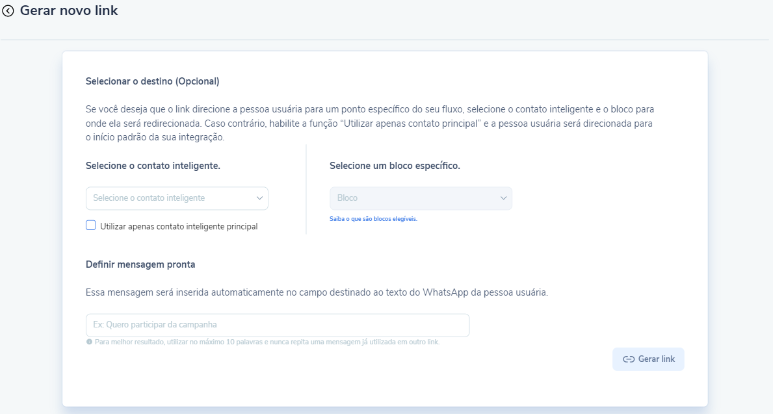Click the Selecione um bloco específico label
The width and height of the screenshot is (773, 416).
tap(395, 165)
